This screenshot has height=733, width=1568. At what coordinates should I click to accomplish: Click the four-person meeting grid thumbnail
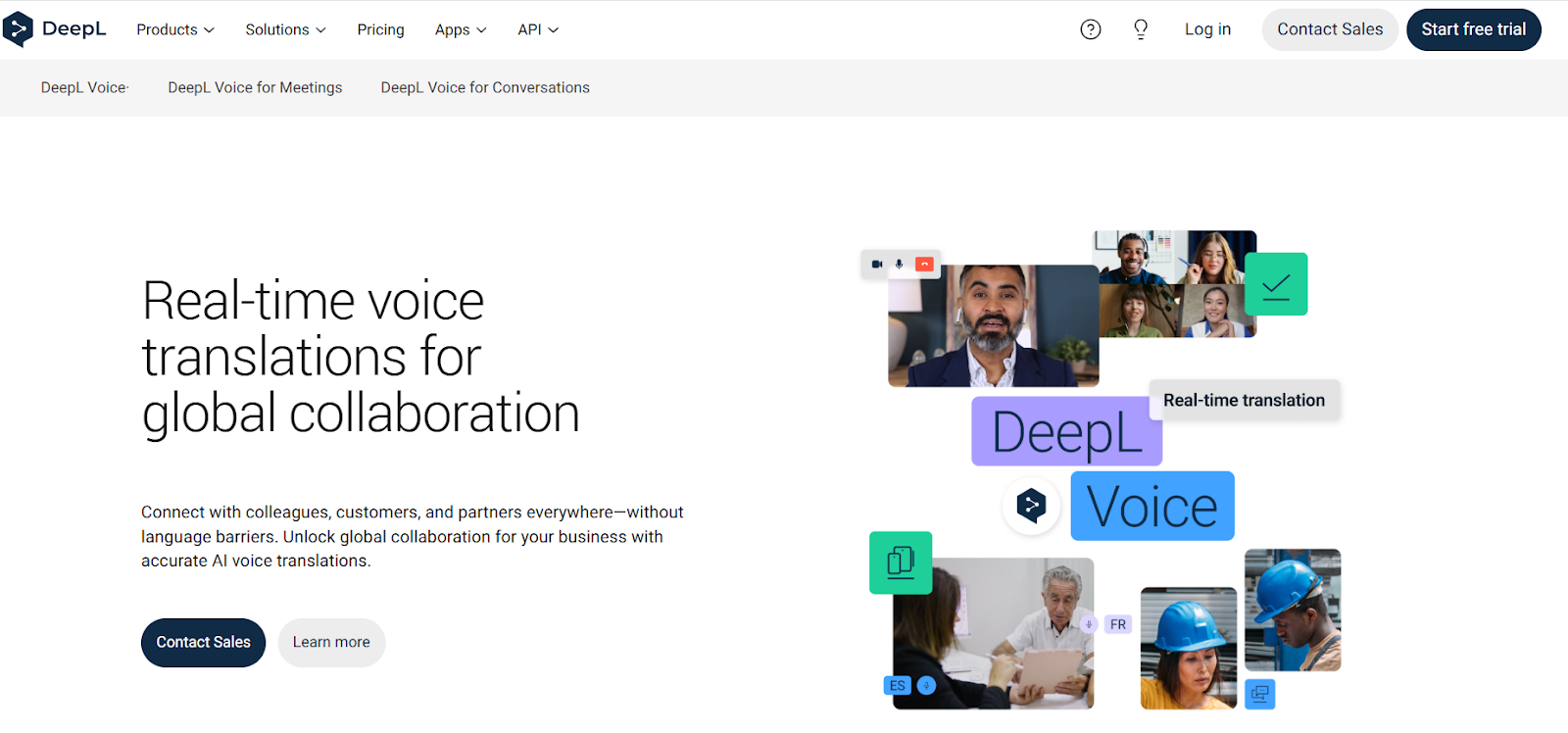pyautogui.click(x=1175, y=284)
